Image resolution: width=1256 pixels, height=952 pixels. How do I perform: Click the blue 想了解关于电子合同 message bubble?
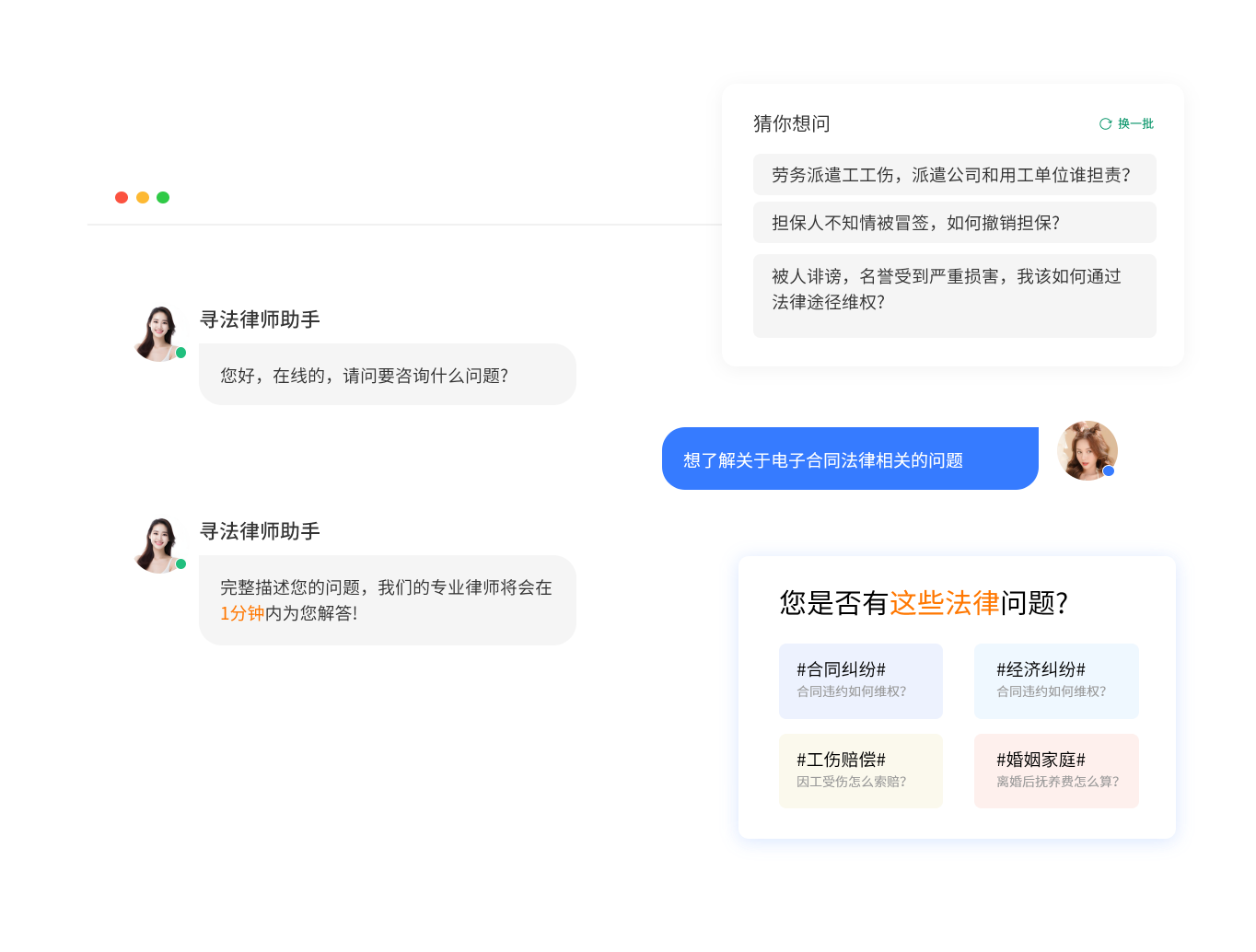click(x=850, y=459)
